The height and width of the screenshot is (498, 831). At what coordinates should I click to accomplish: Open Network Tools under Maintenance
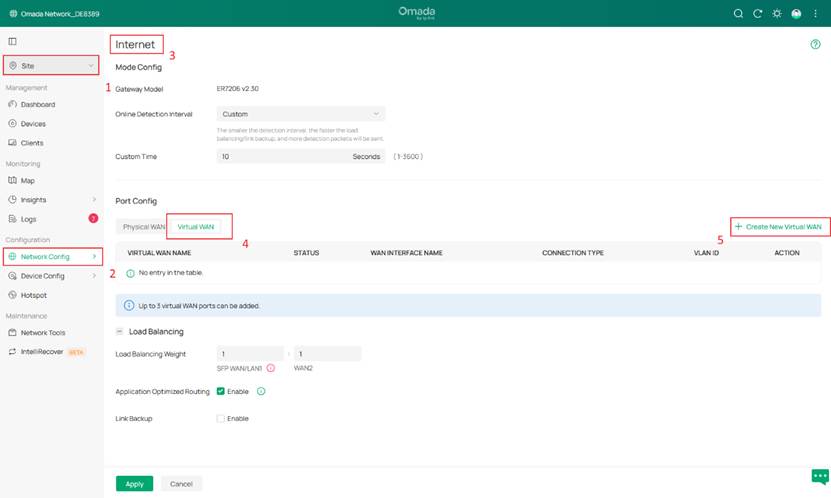pyautogui.click(x=42, y=333)
